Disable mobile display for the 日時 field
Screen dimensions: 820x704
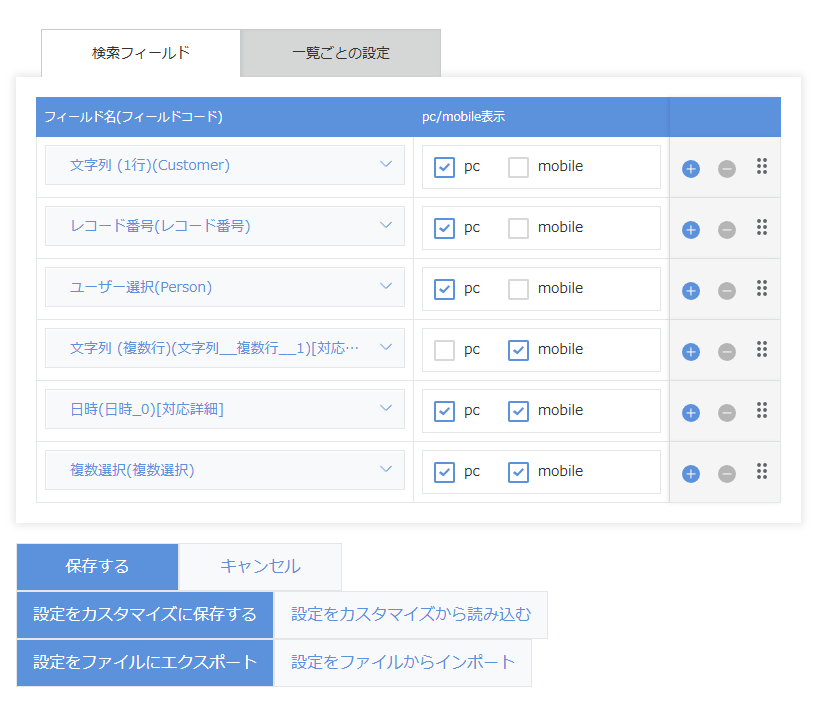coord(518,411)
